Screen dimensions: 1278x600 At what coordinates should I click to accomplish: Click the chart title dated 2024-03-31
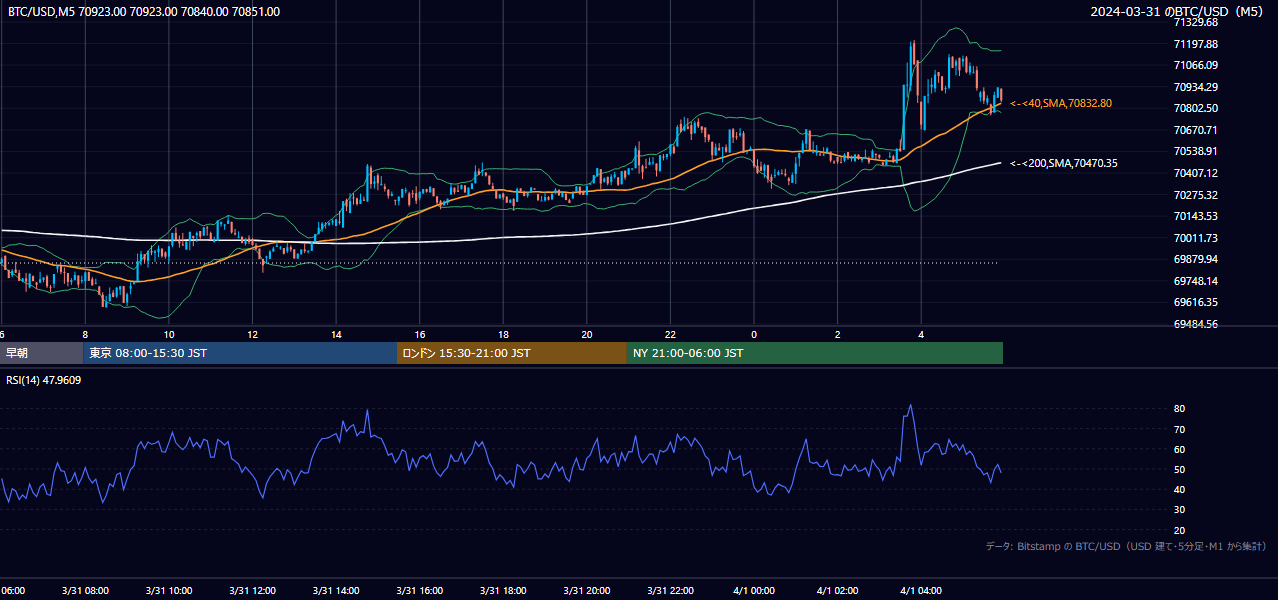pyautogui.click(x=1178, y=12)
